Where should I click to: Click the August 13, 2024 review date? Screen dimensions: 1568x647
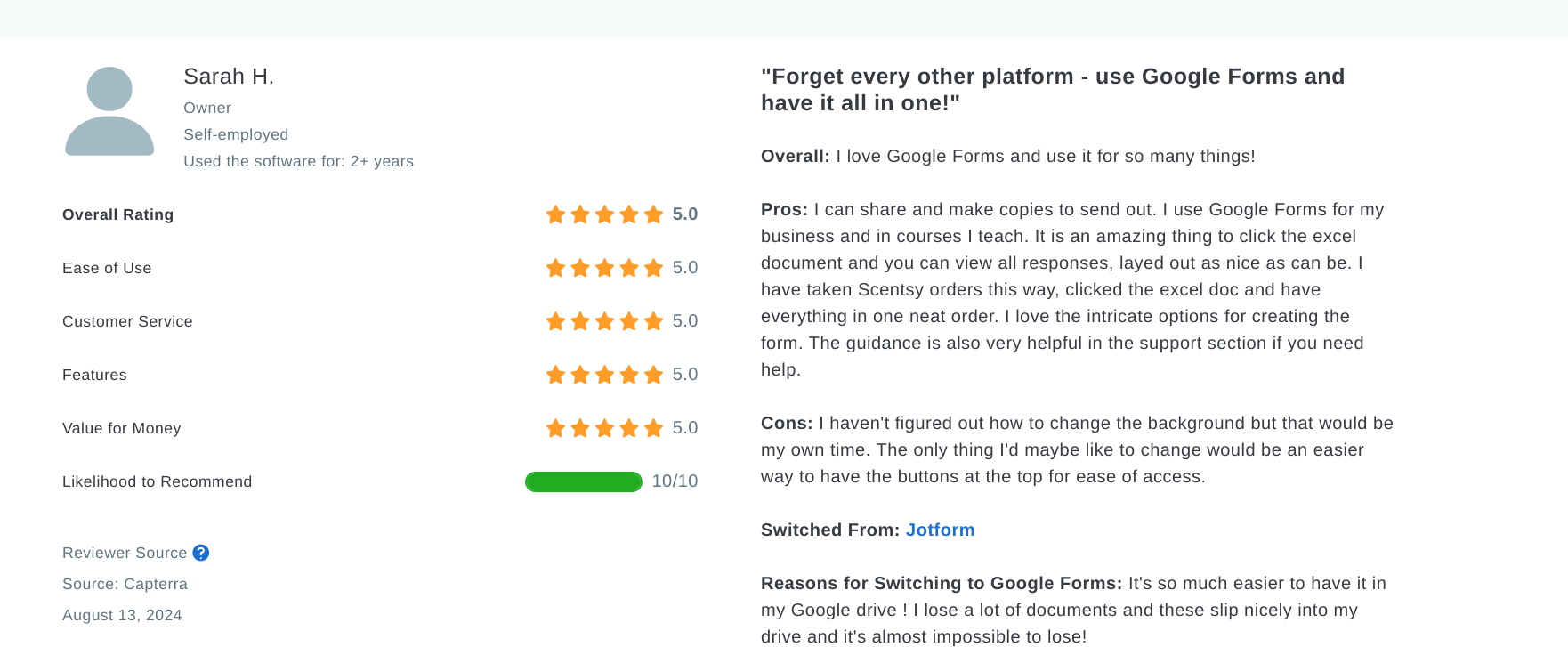tap(122, 615)
